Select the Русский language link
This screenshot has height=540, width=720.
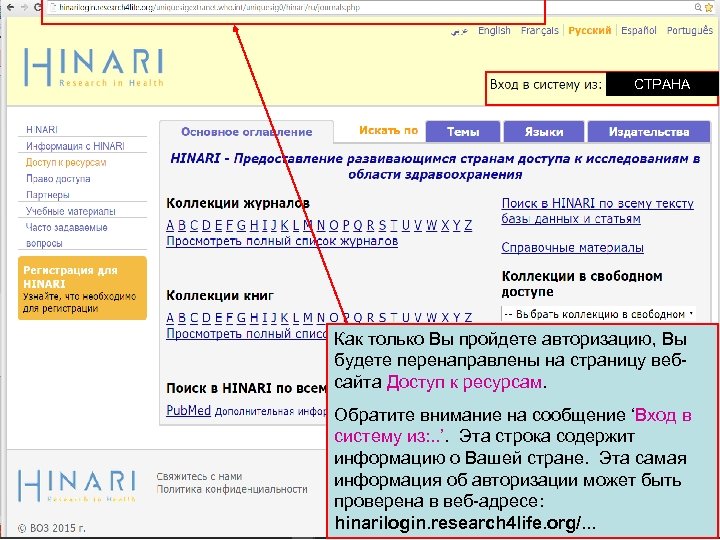(590, 30)
